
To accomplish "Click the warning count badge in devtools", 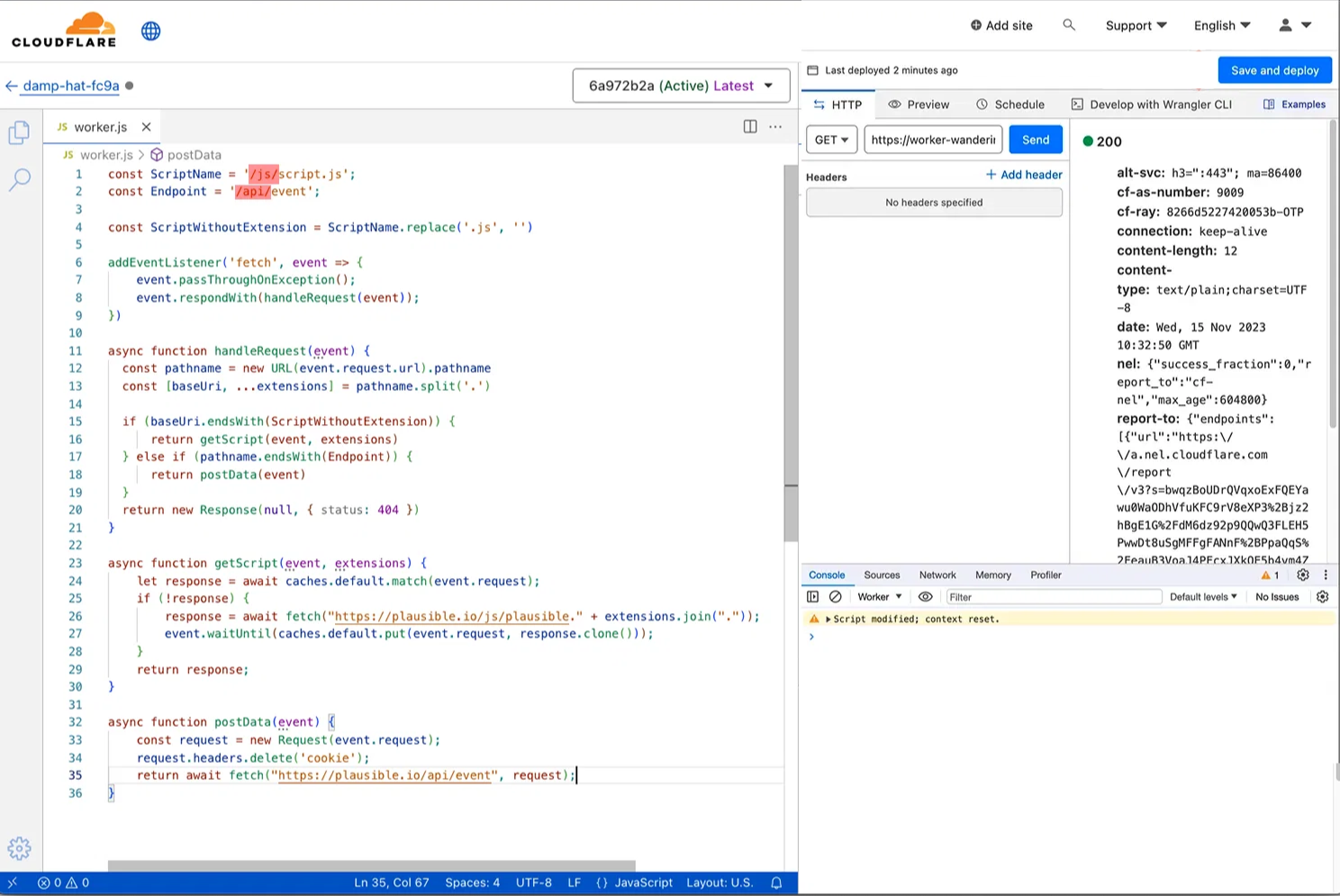I will point(1270,575).
